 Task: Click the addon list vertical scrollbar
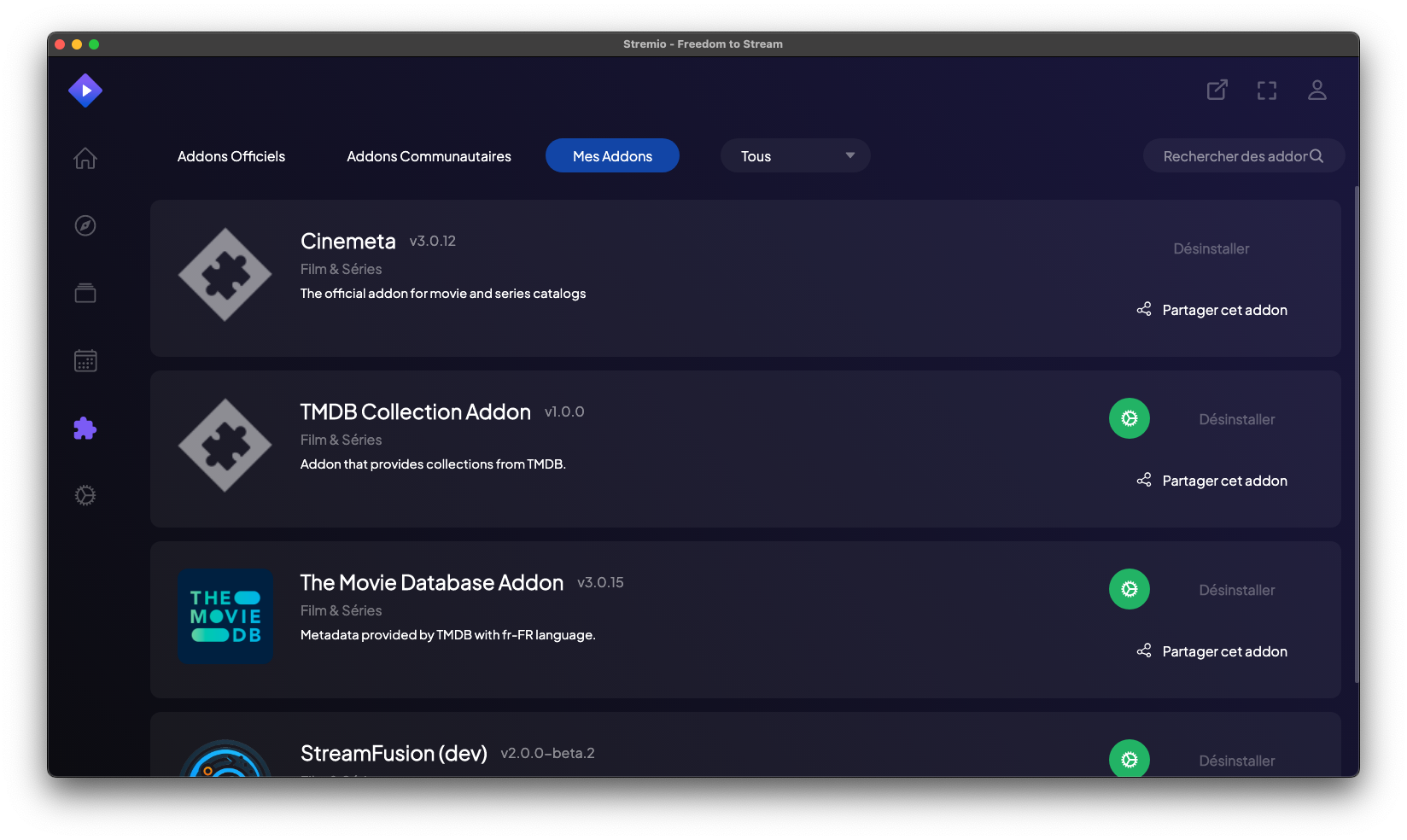coord(1357,434)
